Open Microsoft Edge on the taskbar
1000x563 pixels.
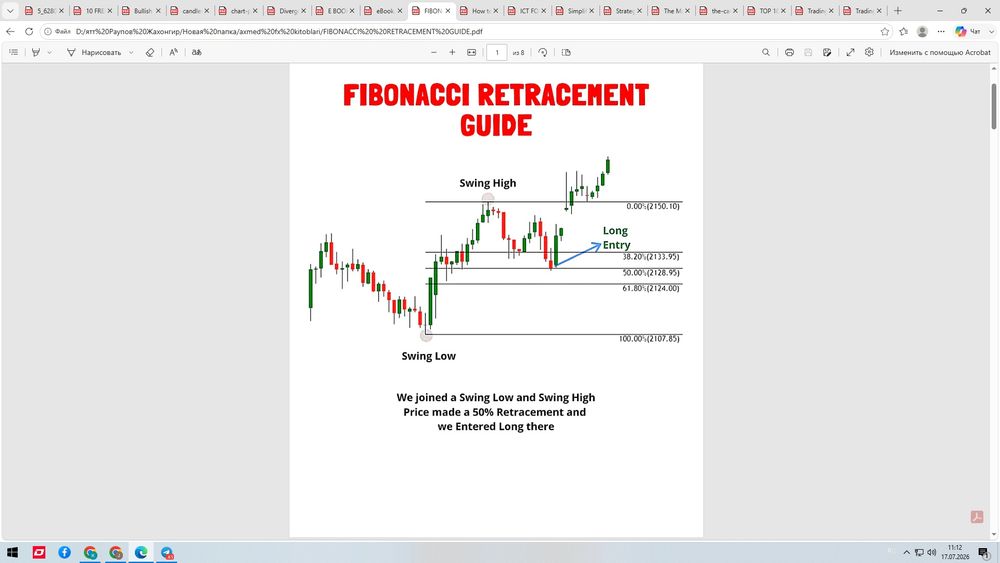click(x=141, y=552)
